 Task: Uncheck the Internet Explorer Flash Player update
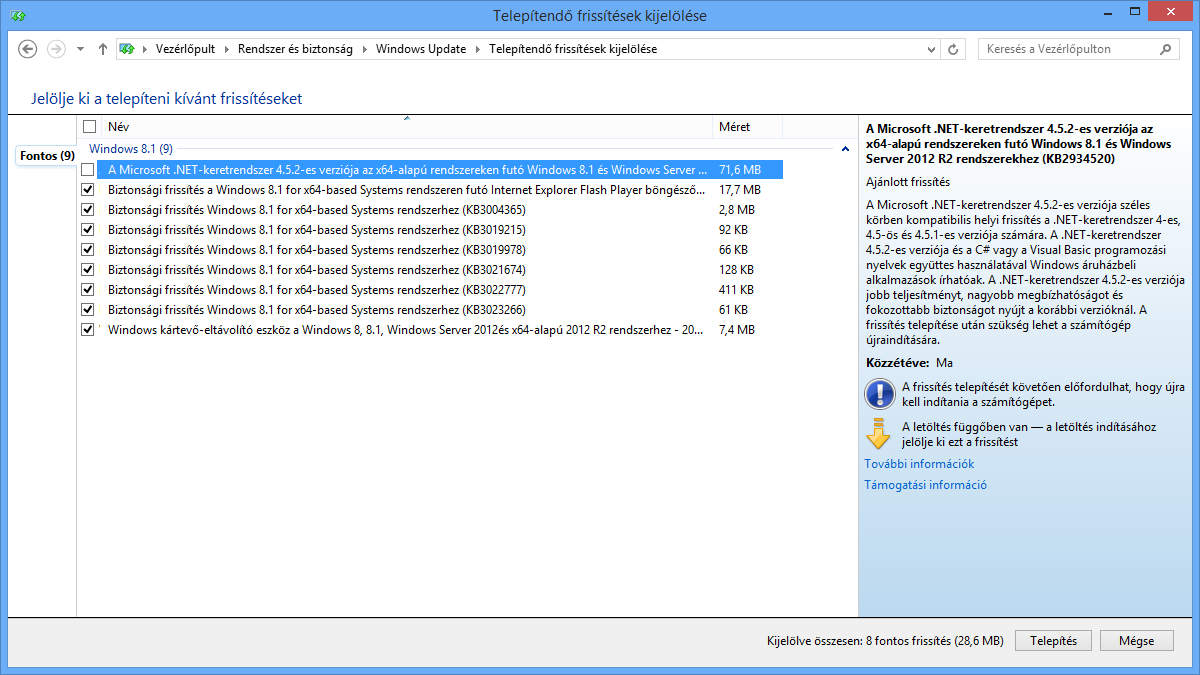click(88, 190)
